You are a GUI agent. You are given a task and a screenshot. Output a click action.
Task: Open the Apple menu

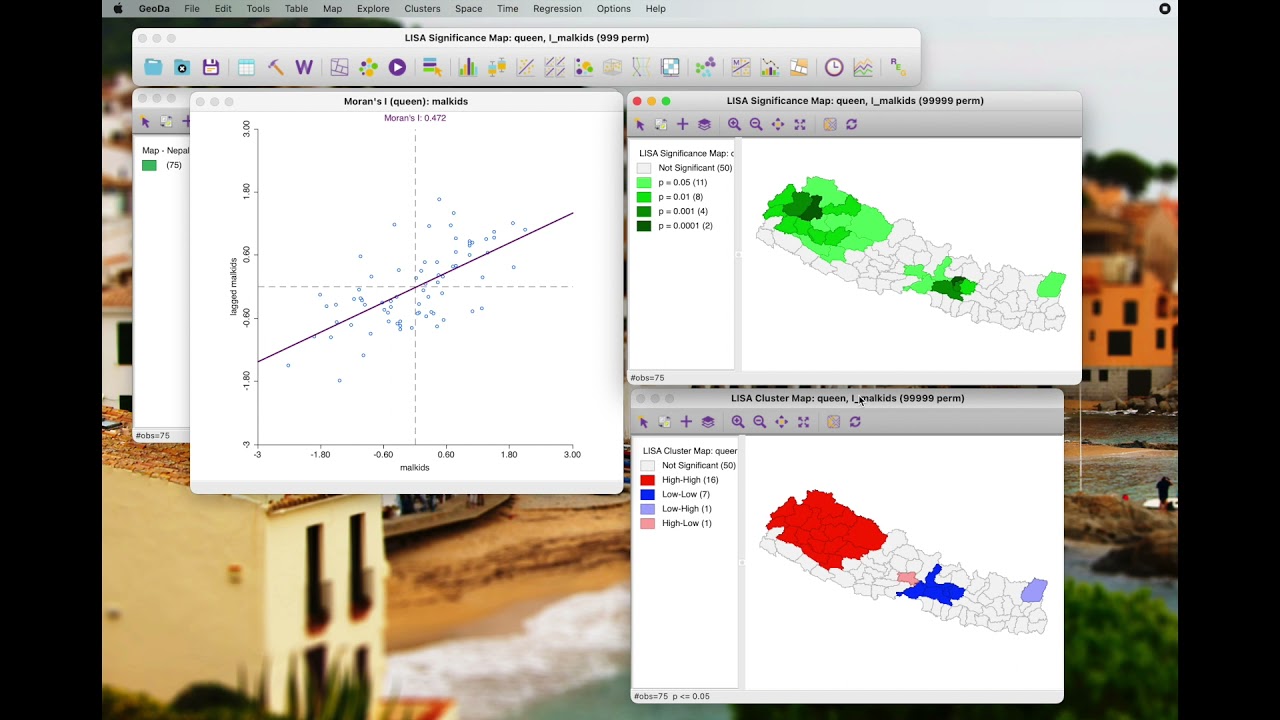118,8
